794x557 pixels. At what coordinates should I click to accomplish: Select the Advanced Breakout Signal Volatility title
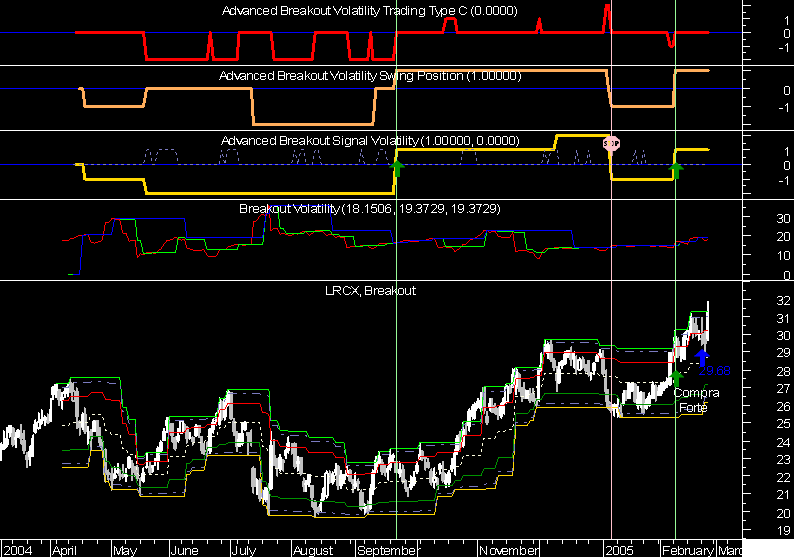tap(370, 140)
